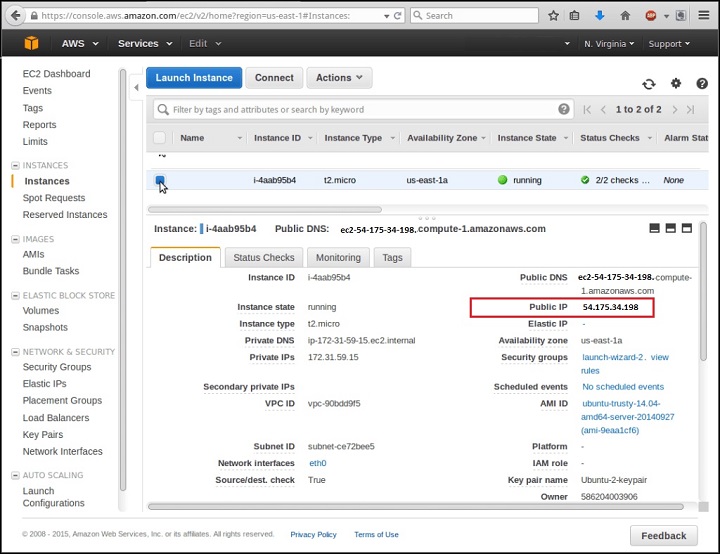Screen dimensions: 720x554
Task: Switch to the Status Checks tab
Action: [x=264, y=258]
